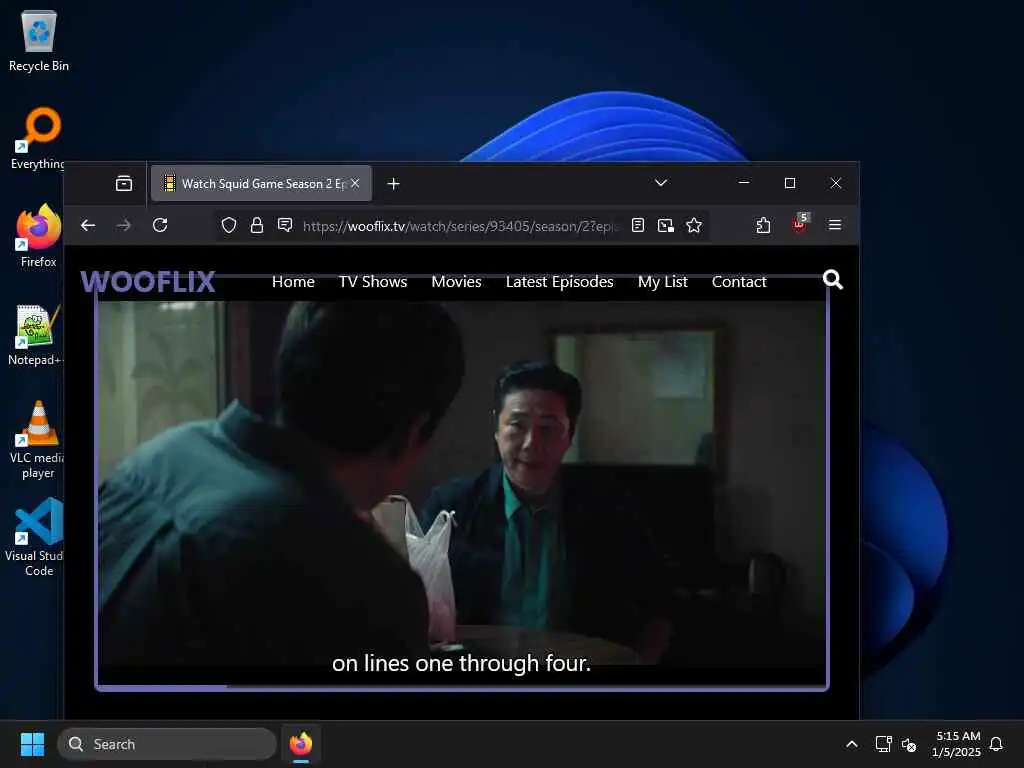The image size is (1024, 768).
Task: Open the Recycle Bin desktop icon
Action: [x=39, y=40]
